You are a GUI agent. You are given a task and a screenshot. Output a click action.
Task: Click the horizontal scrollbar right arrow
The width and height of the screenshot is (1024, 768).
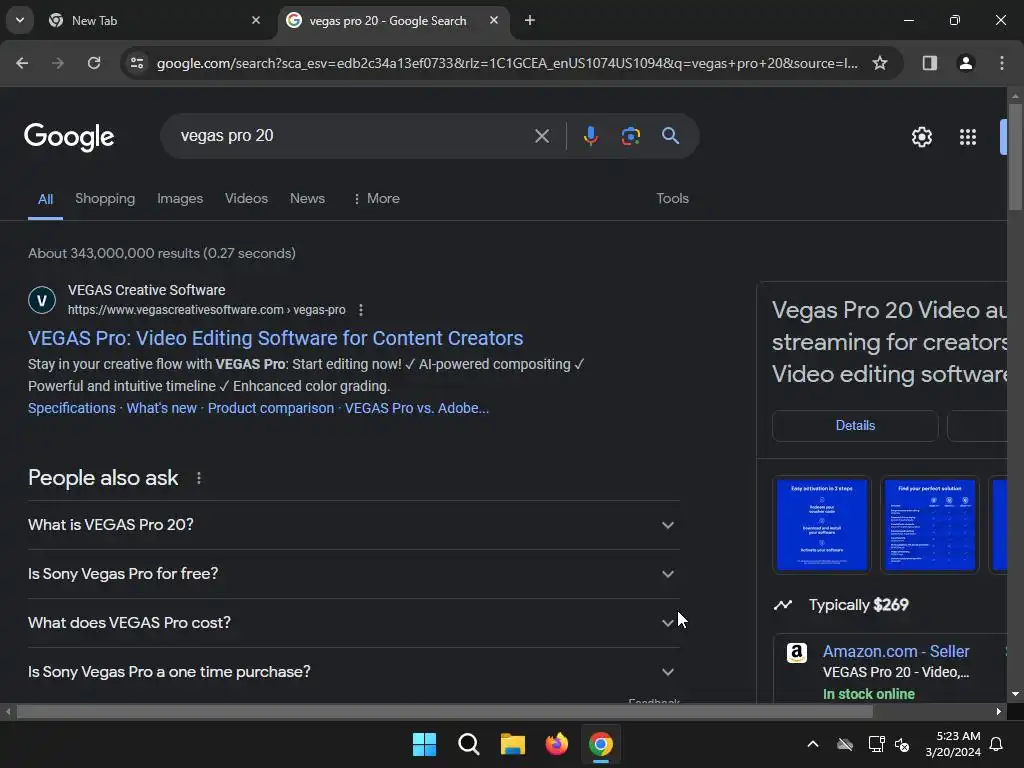click(x=999, y=712)
